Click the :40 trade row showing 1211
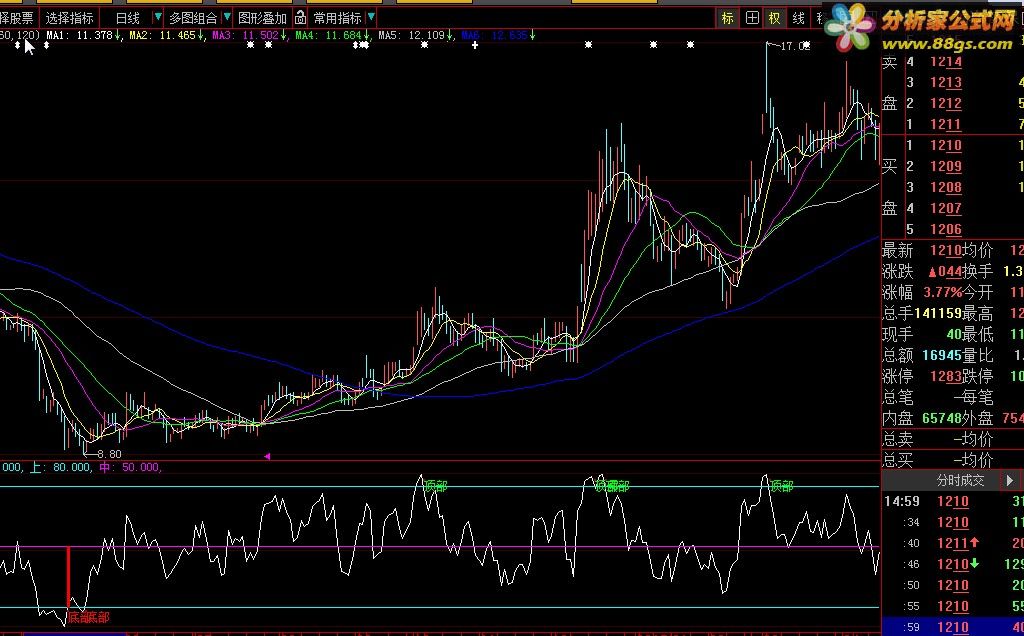Viewport: 1024px width, 636px height. point(953,543)
